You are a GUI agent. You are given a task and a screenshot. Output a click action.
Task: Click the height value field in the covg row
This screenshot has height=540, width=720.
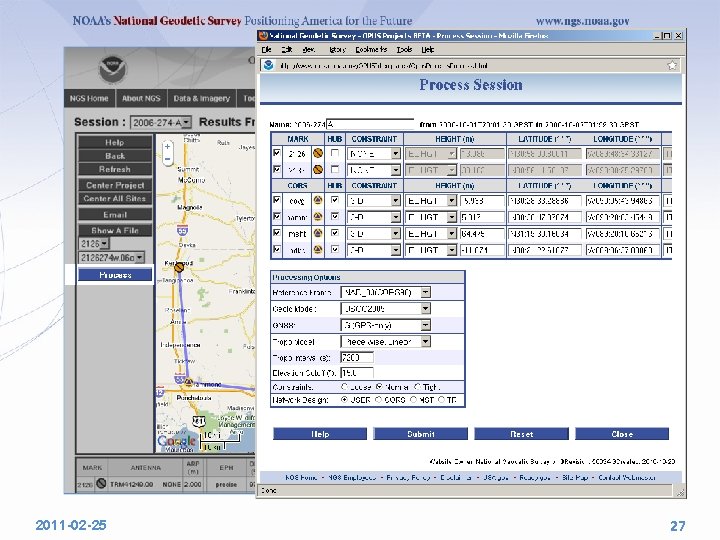coord(482,201)
